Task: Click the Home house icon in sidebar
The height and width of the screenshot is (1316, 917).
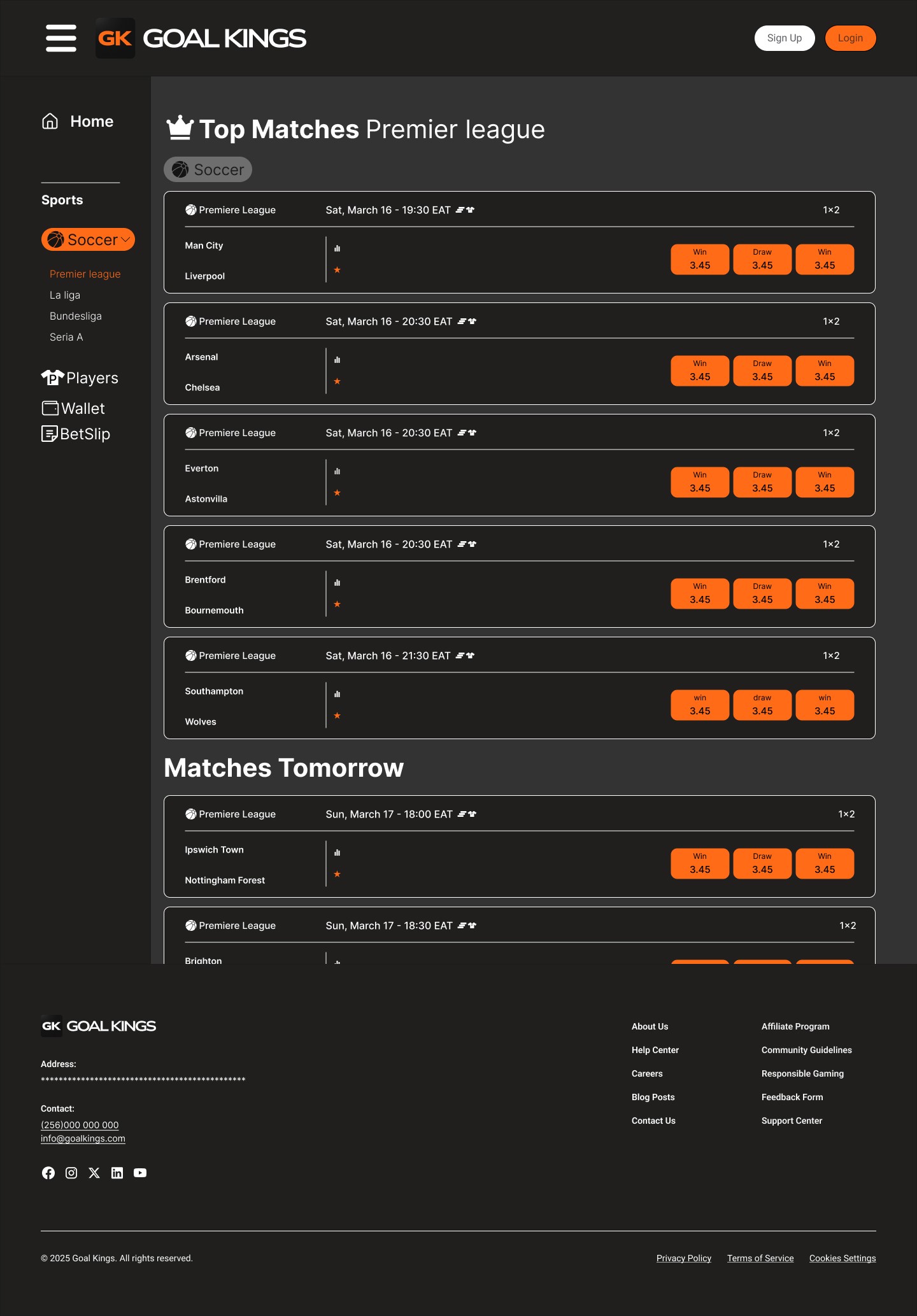Action: click(50, 121)
